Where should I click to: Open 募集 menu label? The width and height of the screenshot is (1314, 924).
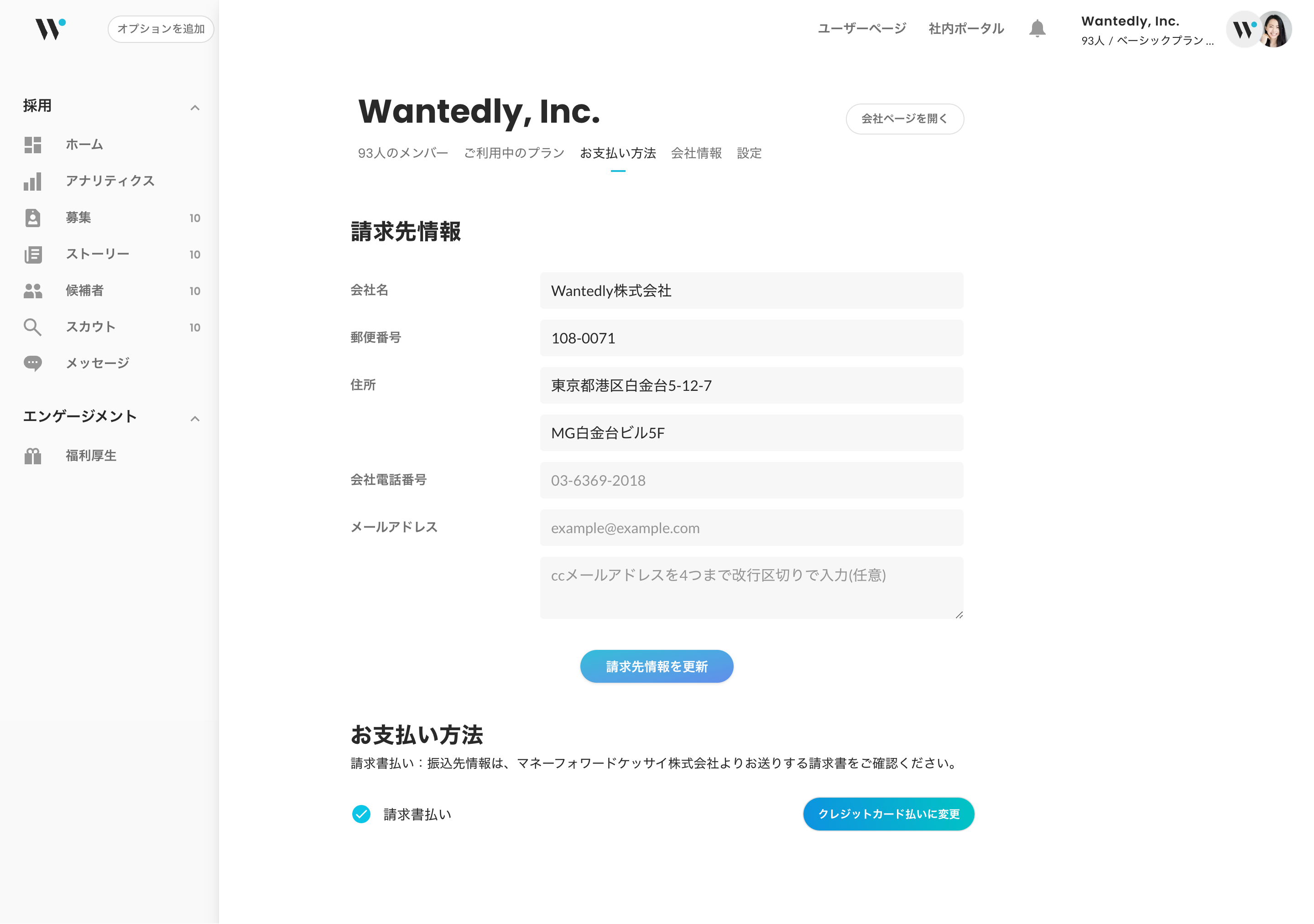coord(78,218)
